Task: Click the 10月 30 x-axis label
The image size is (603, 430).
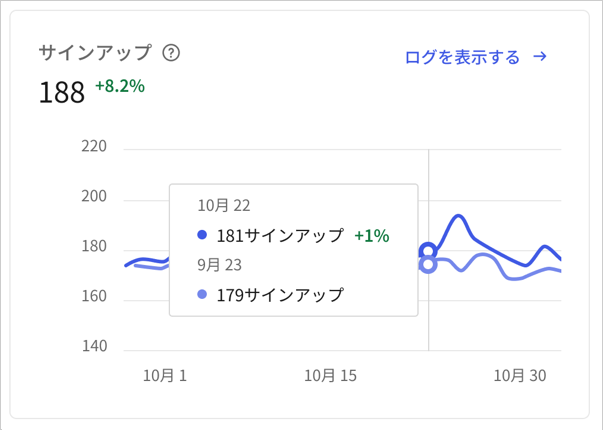Action: [x=520, y=375]
